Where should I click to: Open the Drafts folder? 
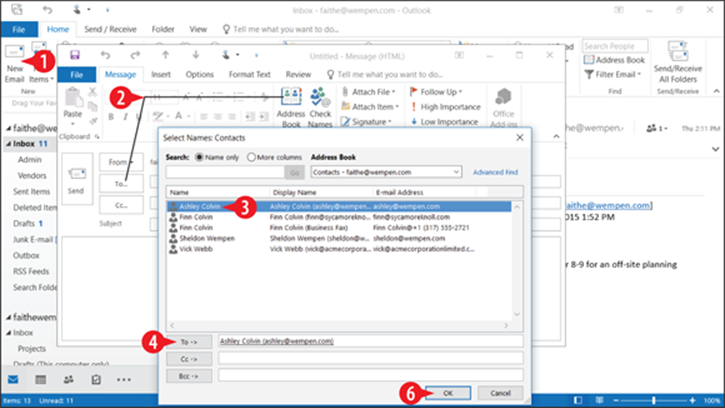(x=24, y=223)
